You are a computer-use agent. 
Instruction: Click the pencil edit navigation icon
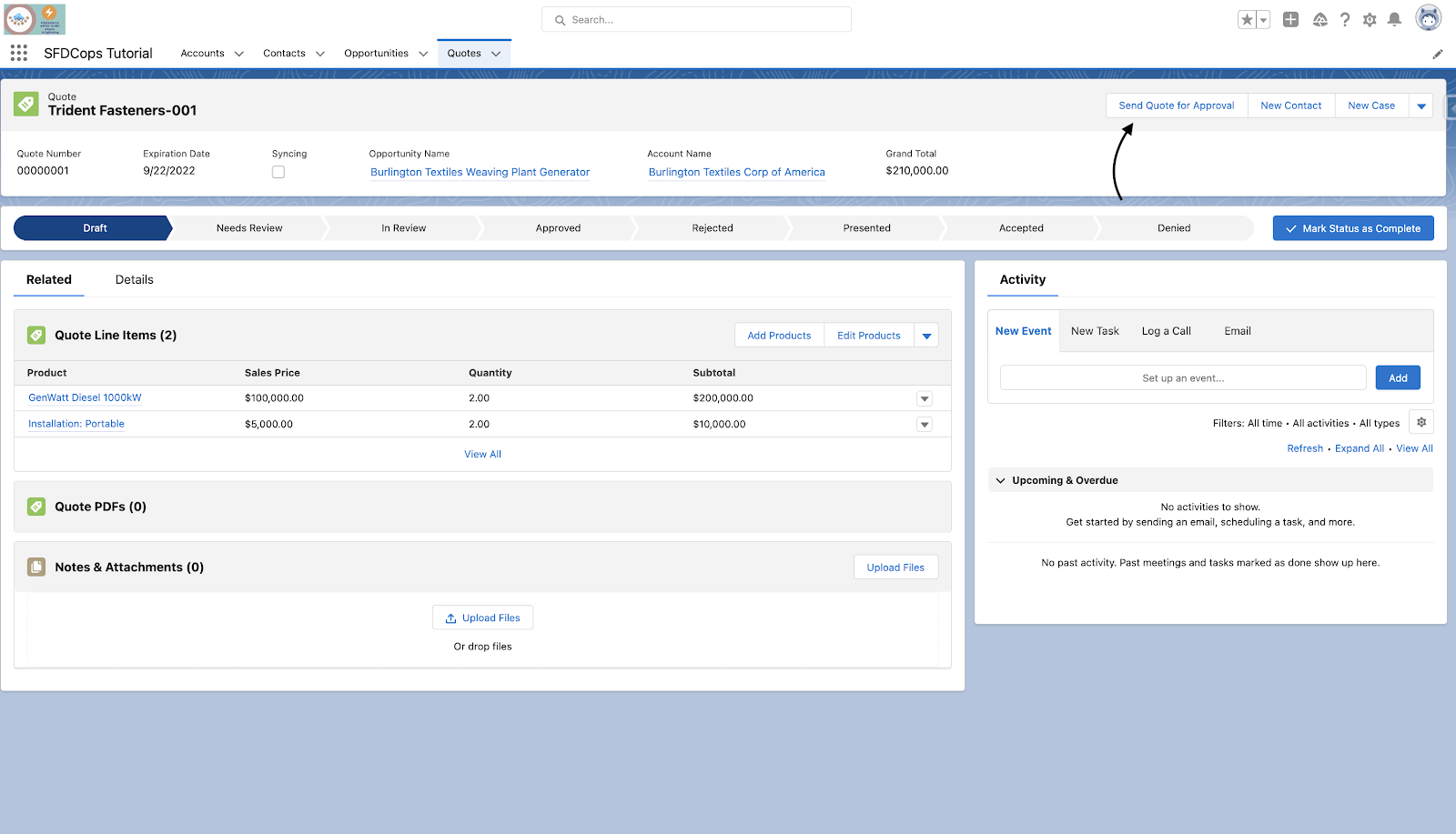(1438, 54)
